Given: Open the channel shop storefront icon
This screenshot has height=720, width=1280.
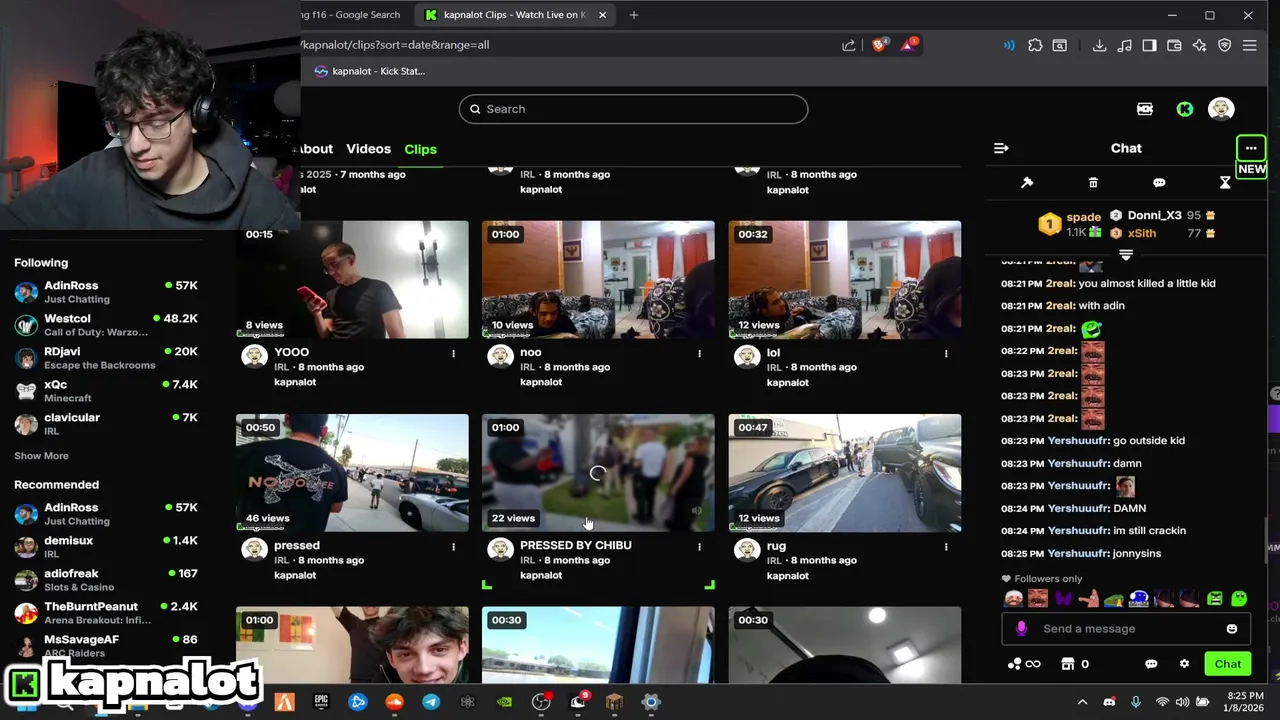Looking at the screenshot, I should point(1067,664).
